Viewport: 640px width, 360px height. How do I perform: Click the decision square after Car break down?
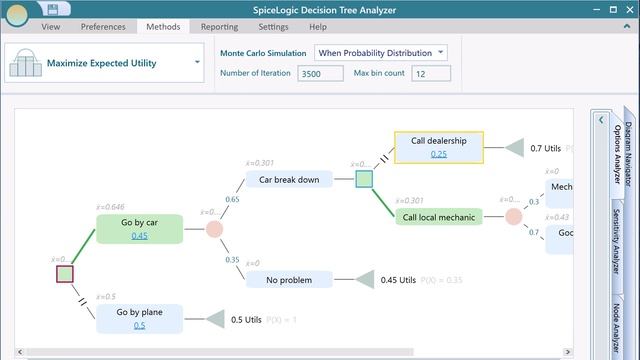click(x=364, y=179)
